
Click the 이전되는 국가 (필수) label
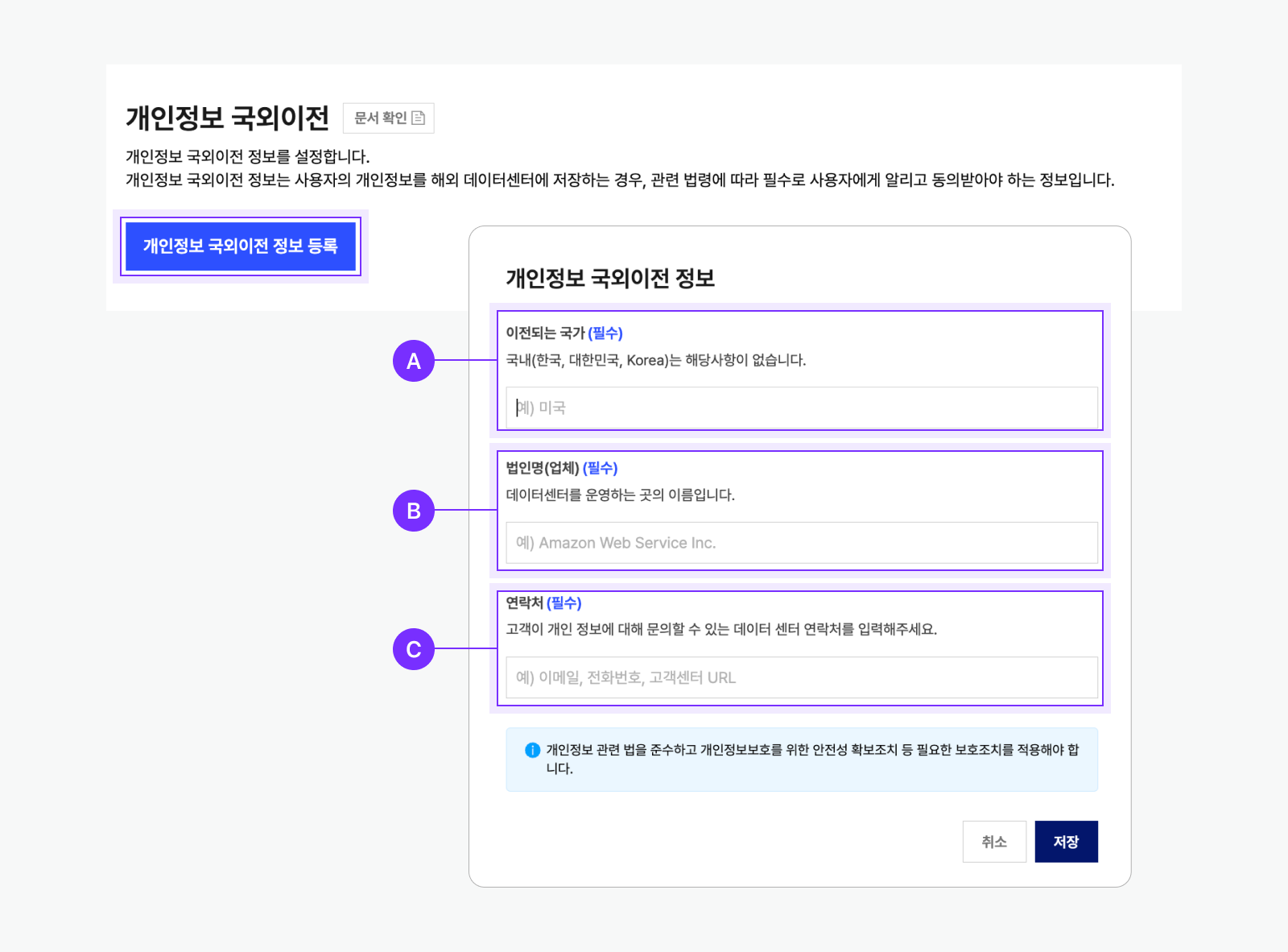click(563, 333)
